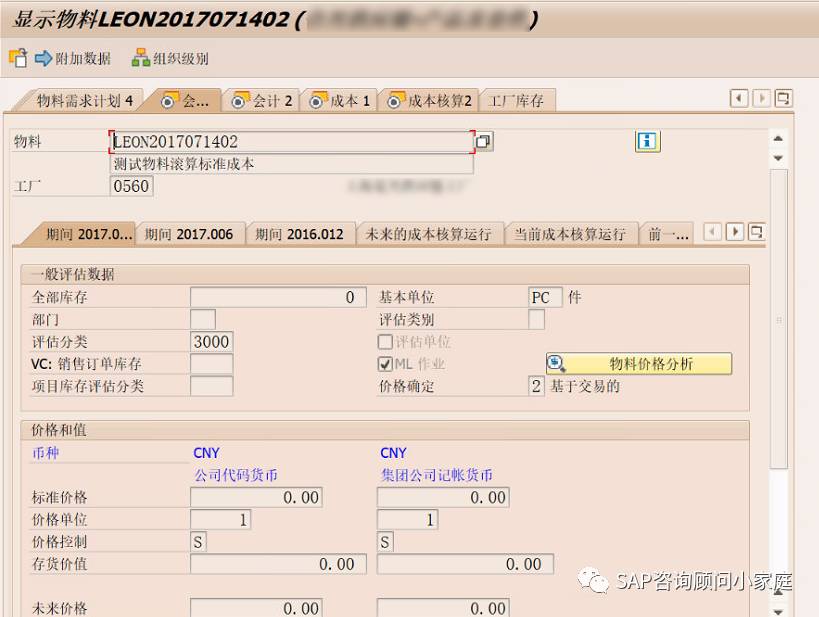Open the 成本 1 tab

pos(340,100)
